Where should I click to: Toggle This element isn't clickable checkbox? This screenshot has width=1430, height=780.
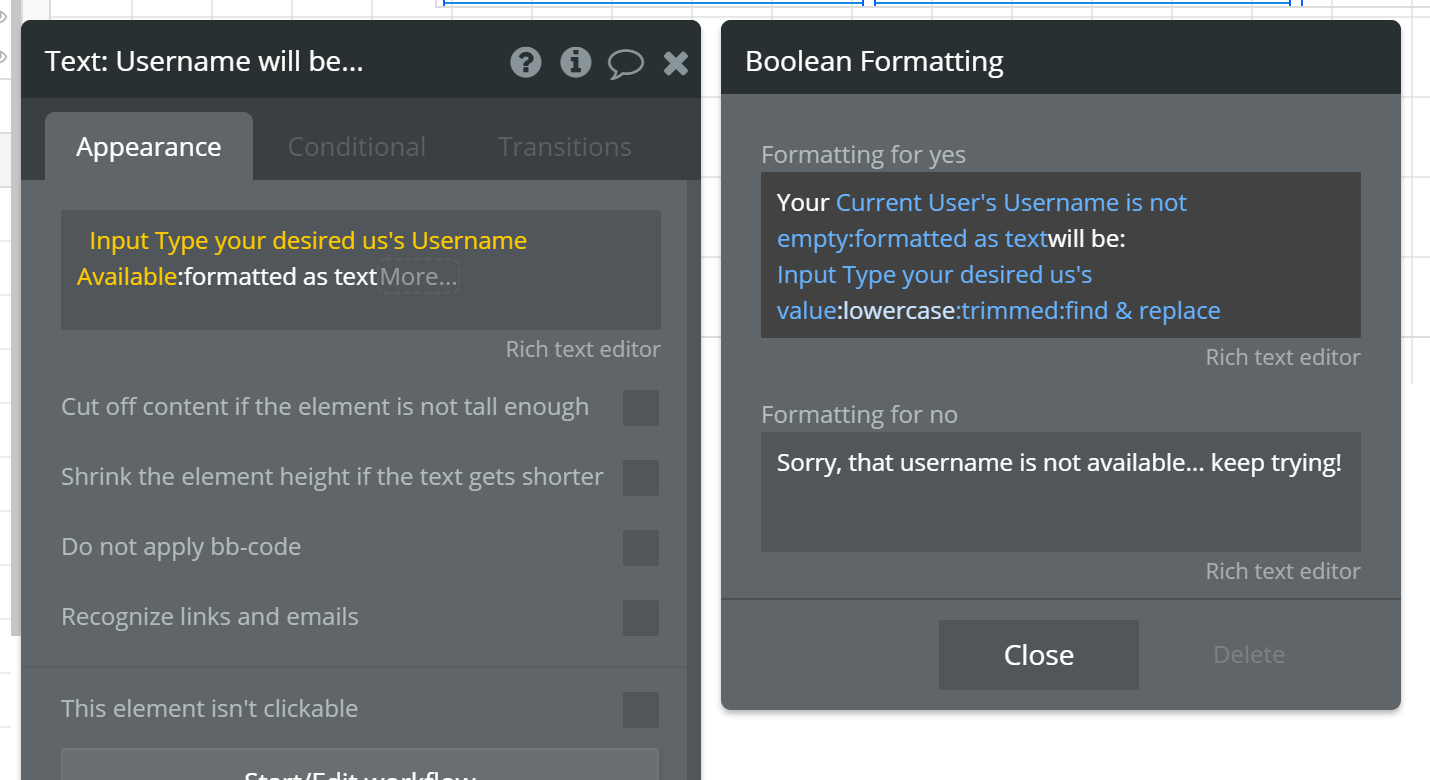point(640,710)
